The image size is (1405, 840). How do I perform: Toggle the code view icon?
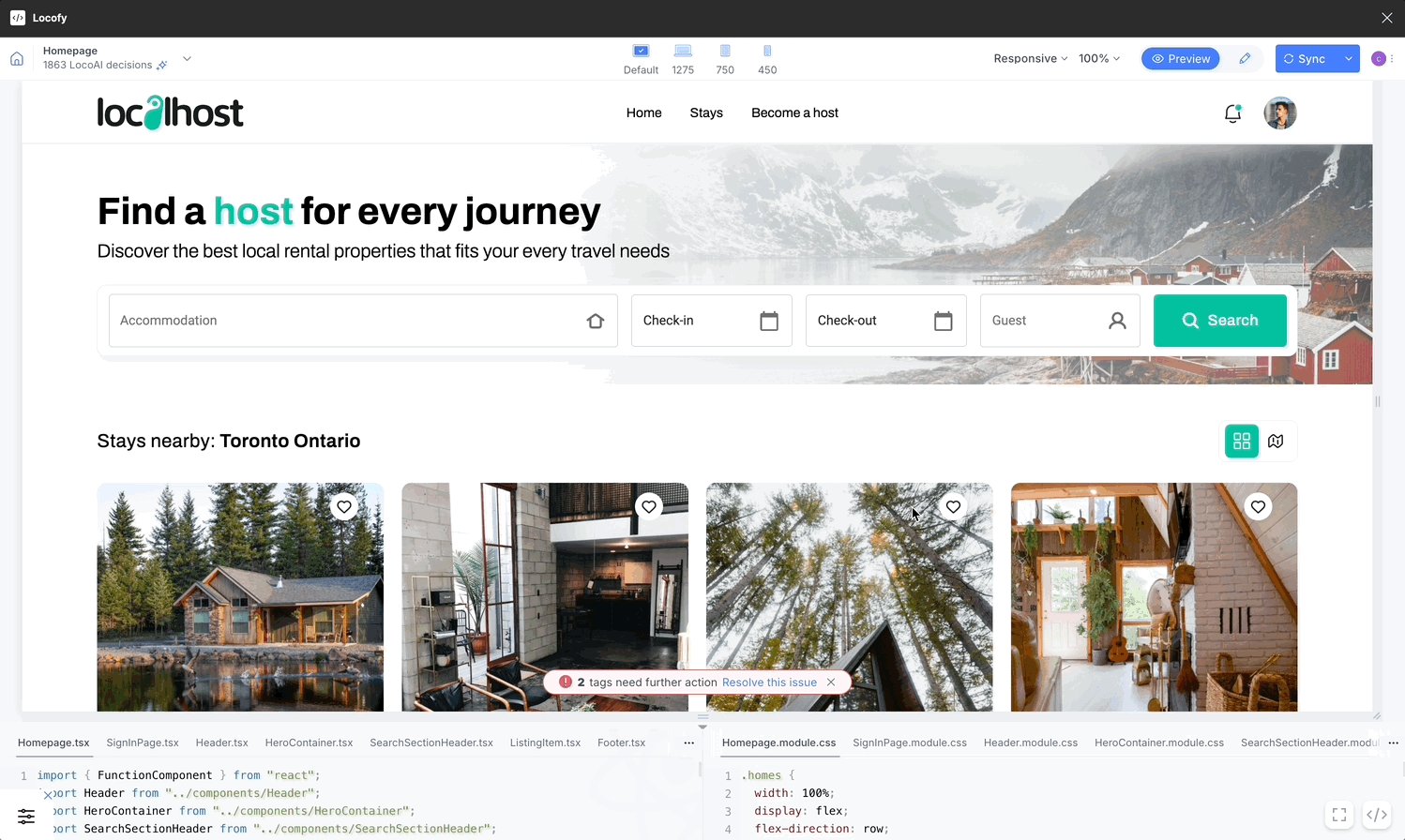(1376, 815)
